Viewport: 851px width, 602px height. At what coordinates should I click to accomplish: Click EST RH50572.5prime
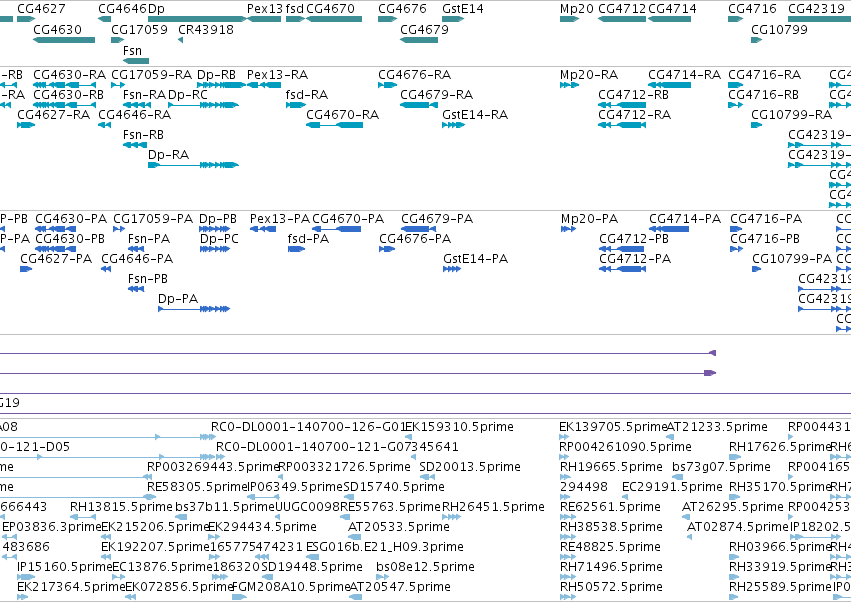(x=611, y=587)
